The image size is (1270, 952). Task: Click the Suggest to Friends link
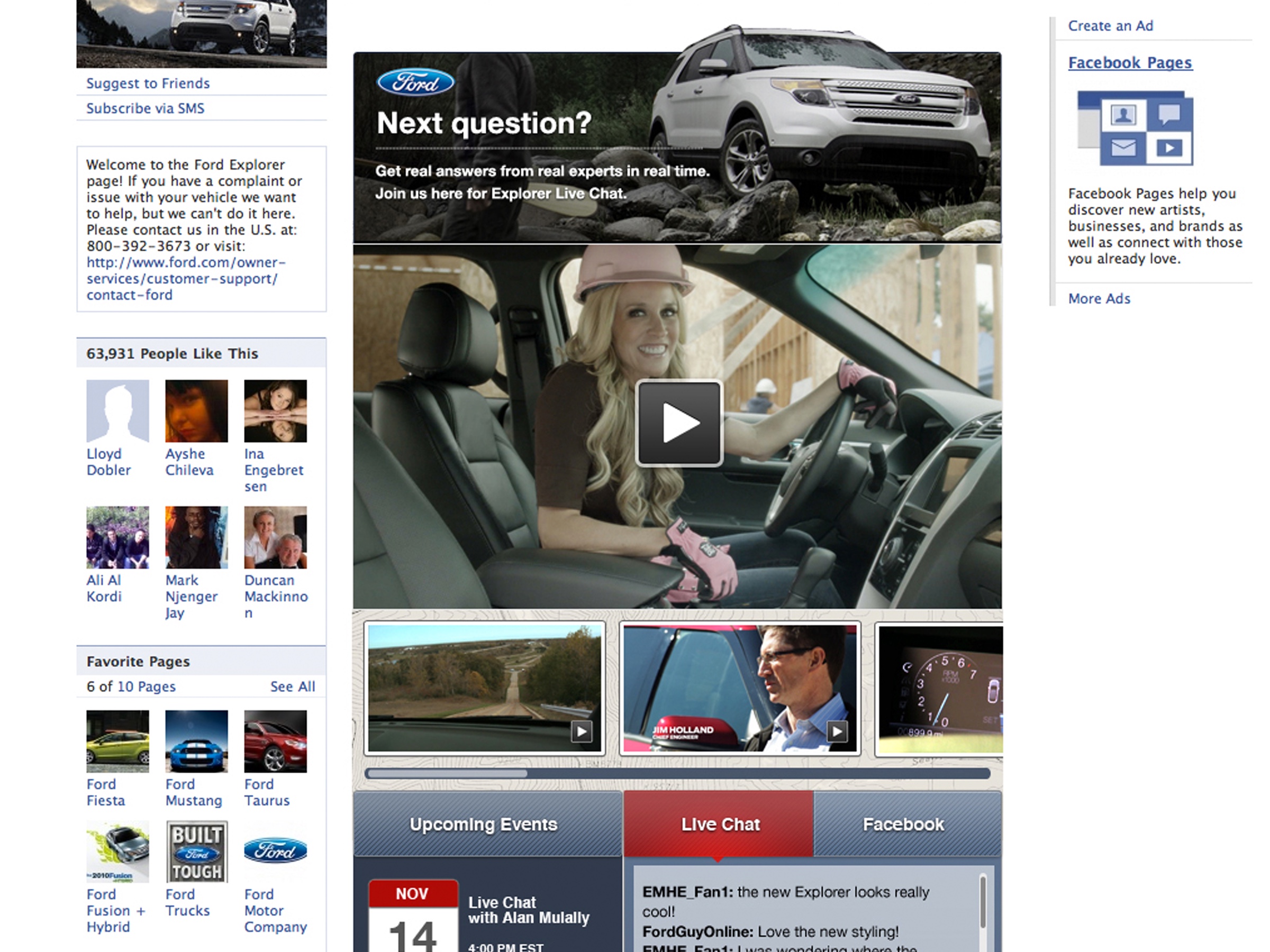tap(148, 83)
